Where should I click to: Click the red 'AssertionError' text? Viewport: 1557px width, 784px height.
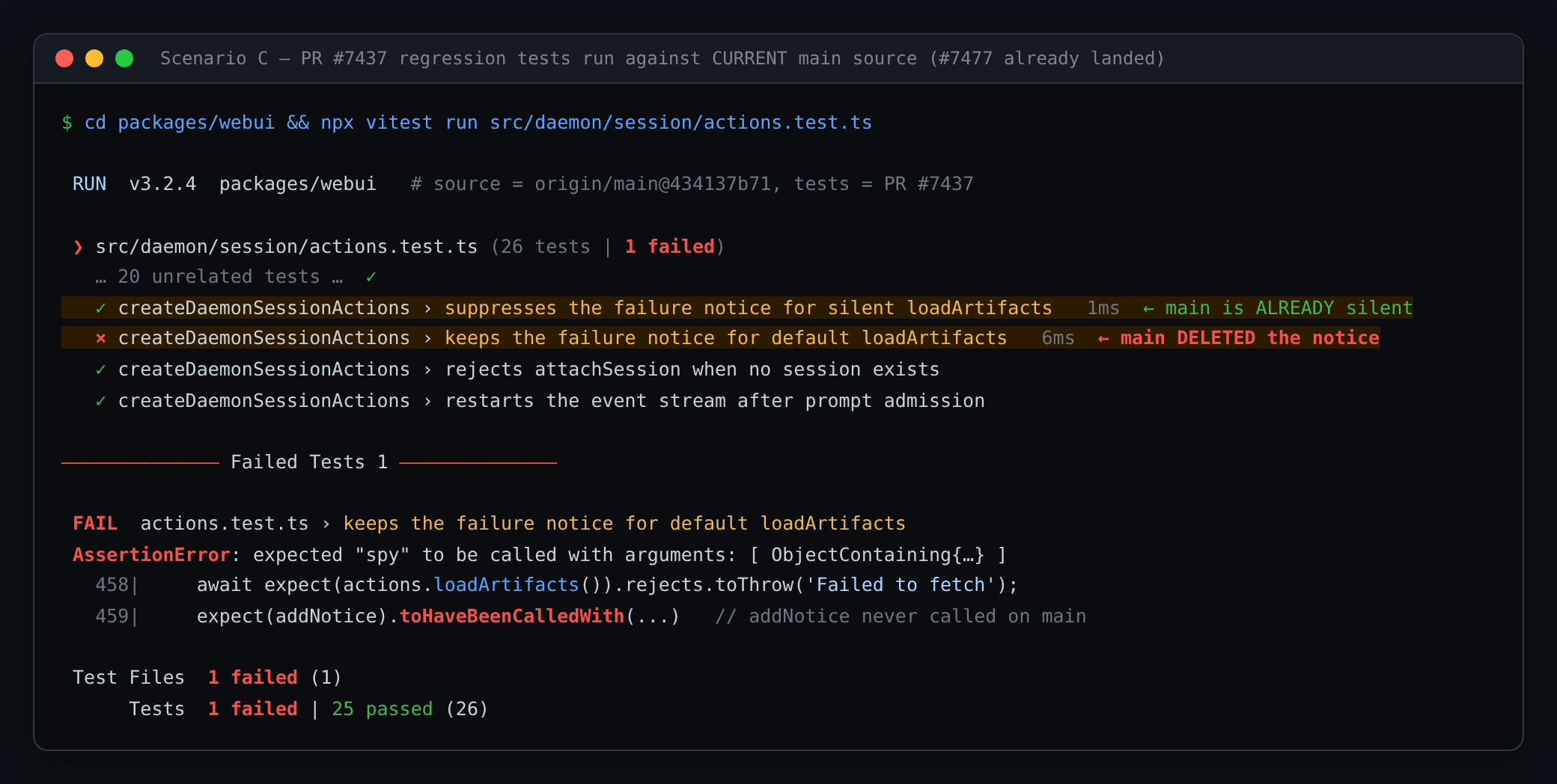(x=151, y=555)
